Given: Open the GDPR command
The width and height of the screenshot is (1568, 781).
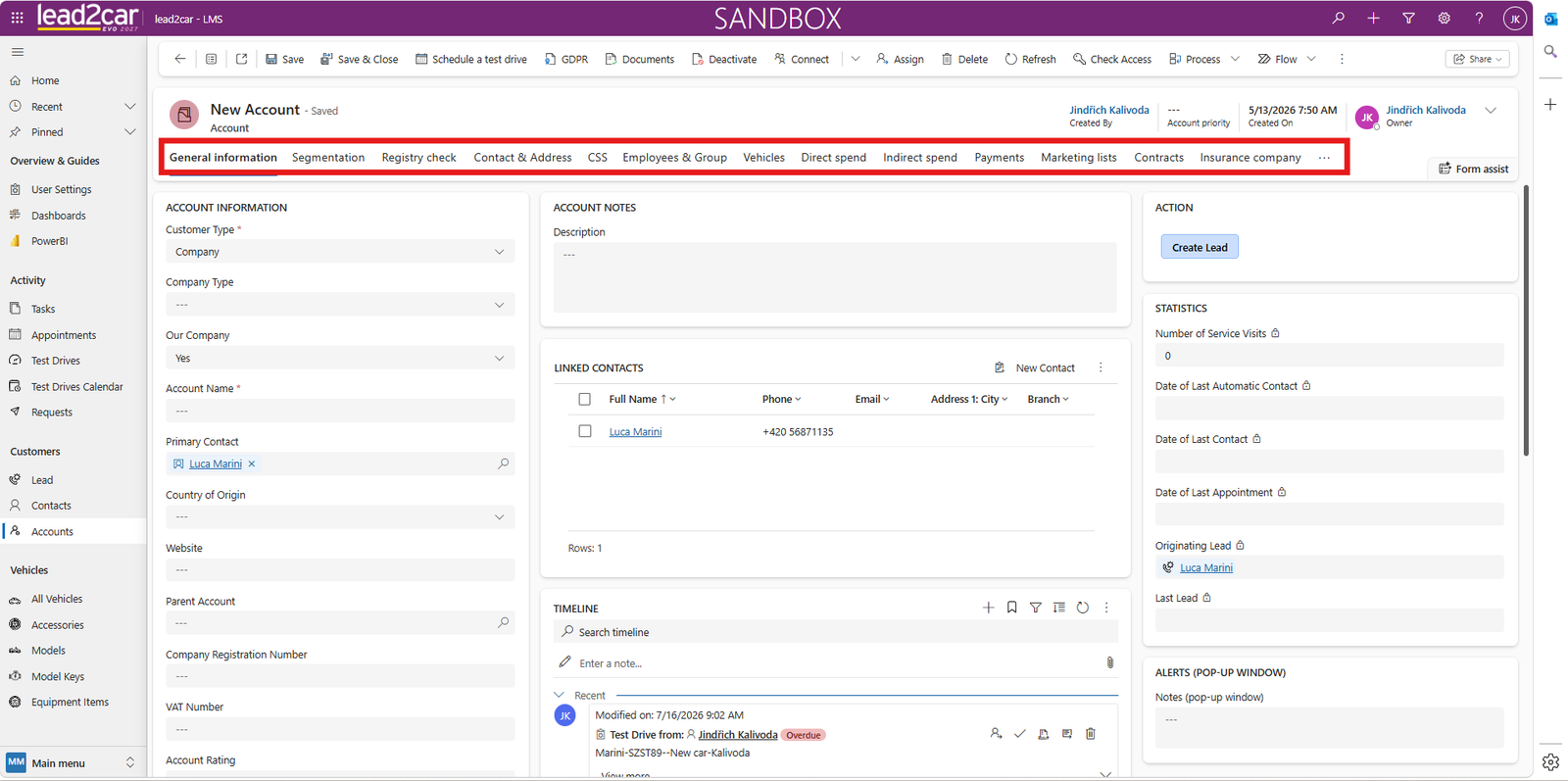Looking at the screenshot, I should tap(566, 59).
